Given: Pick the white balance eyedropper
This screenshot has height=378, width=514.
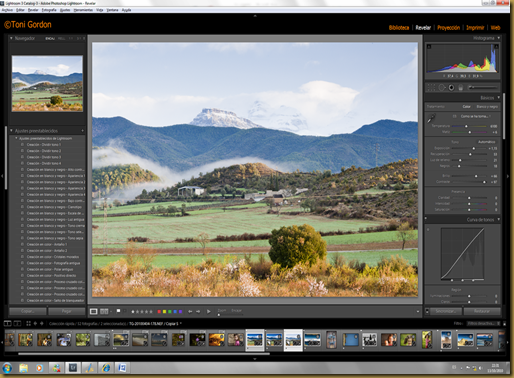Looking at the screenshot, I should [x=431, y=118].
